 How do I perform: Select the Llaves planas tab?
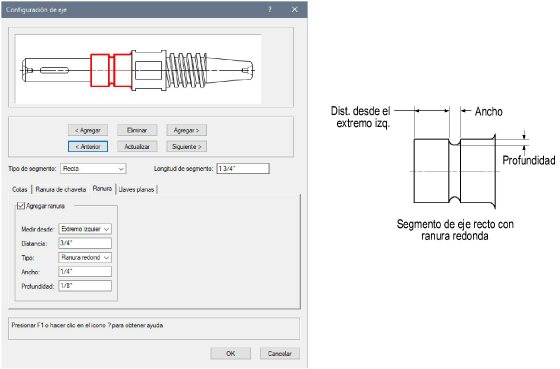tap(136, 189)
